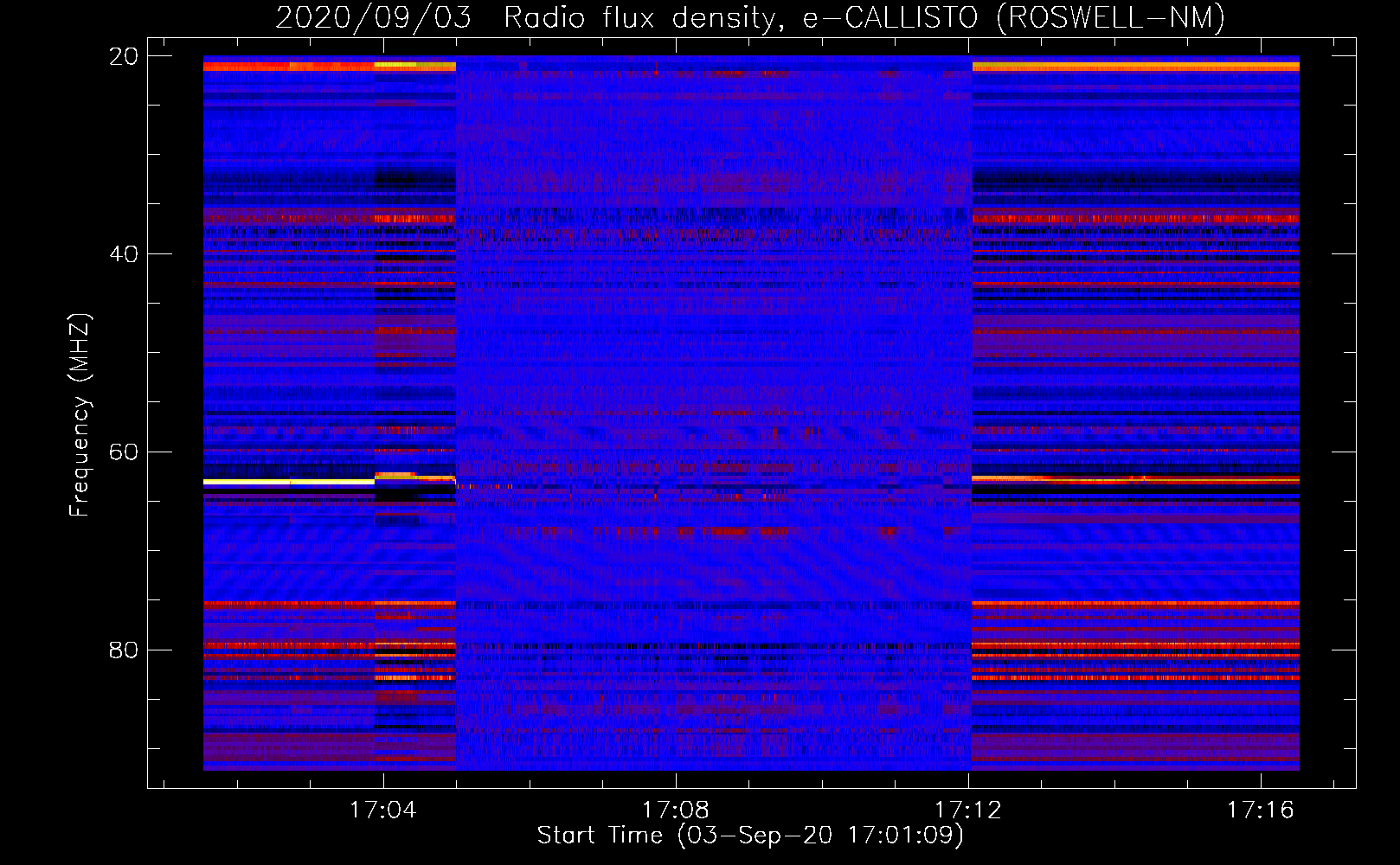Click the plot title with date 2020/09/03

click(x=750, y=17)
